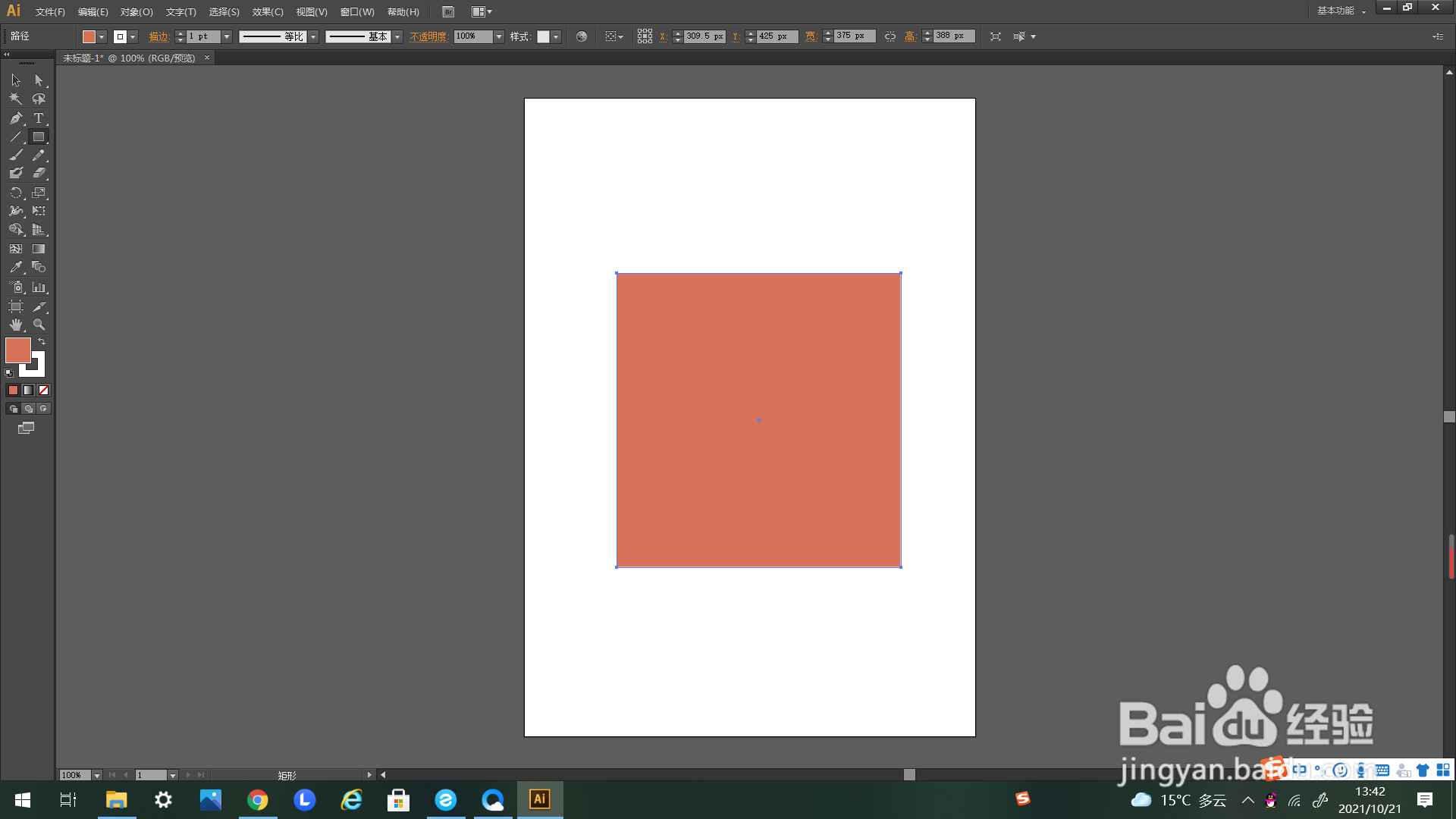Click the 描边 stroke label link
The image size is (1456, 819).
pyautogui.click(x=158, y=36)
